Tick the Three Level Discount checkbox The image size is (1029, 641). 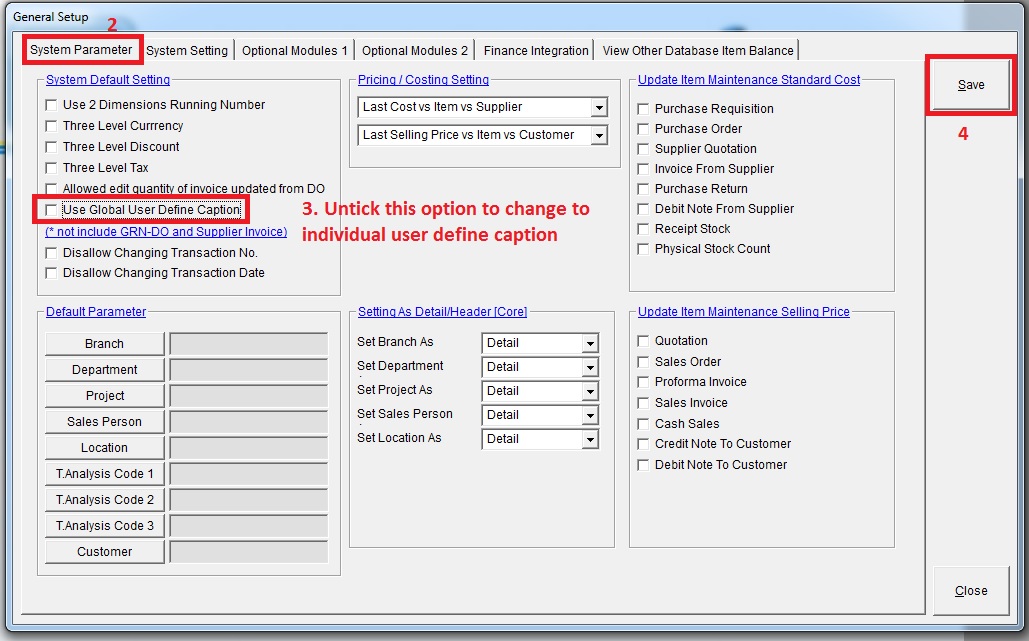tap(51, 147)
